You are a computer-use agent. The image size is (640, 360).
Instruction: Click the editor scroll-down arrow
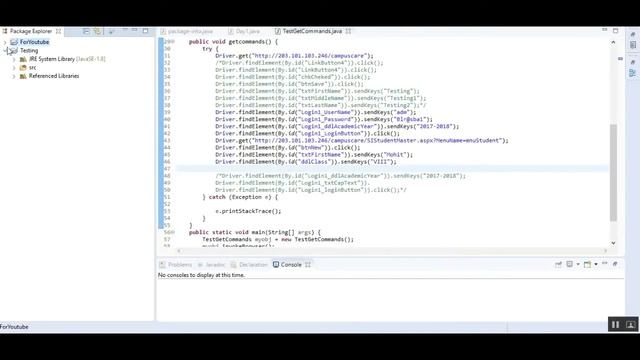click(x=613, y=243)
